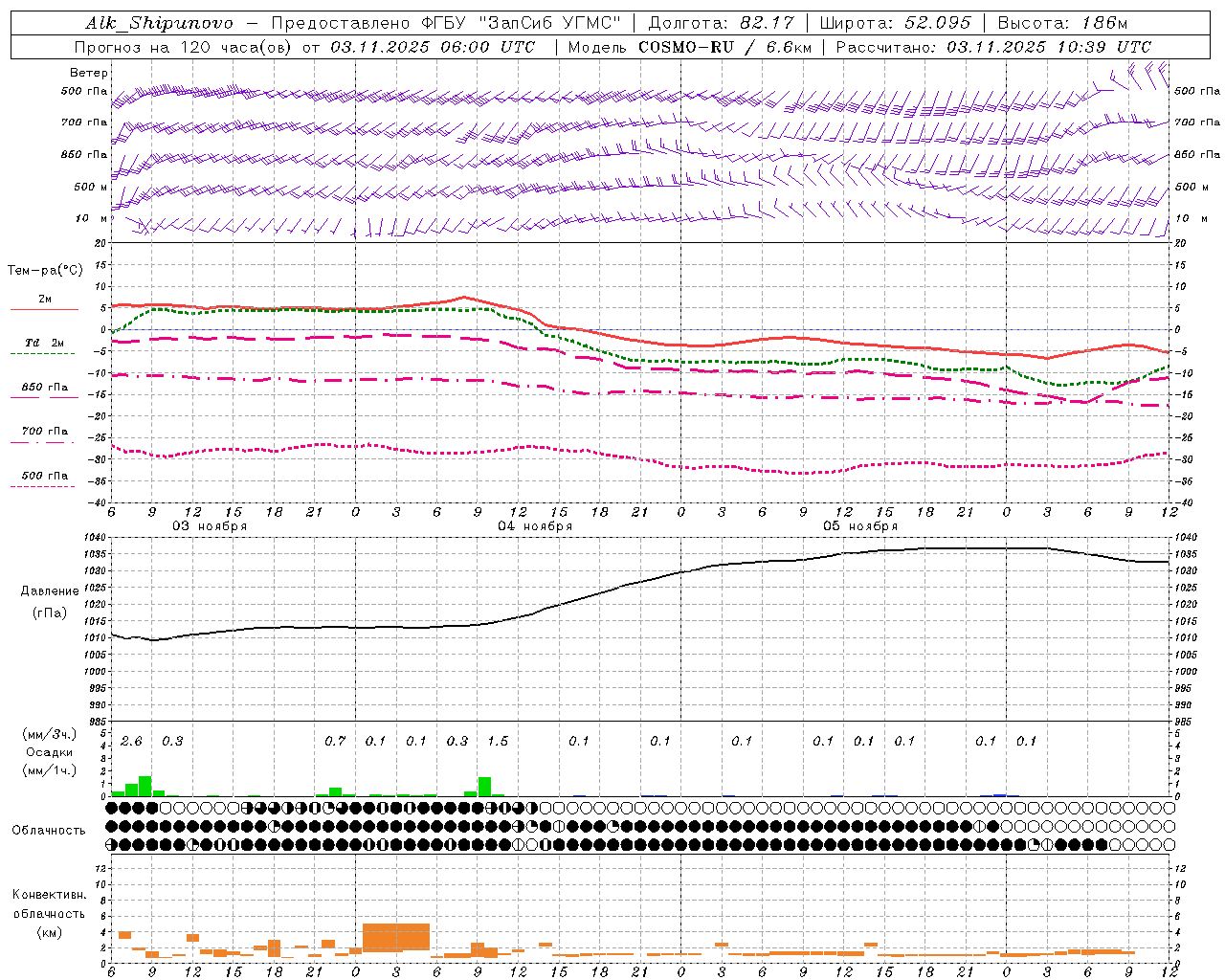Click the 0.7 three-hour precipitation value

[335, 741]
